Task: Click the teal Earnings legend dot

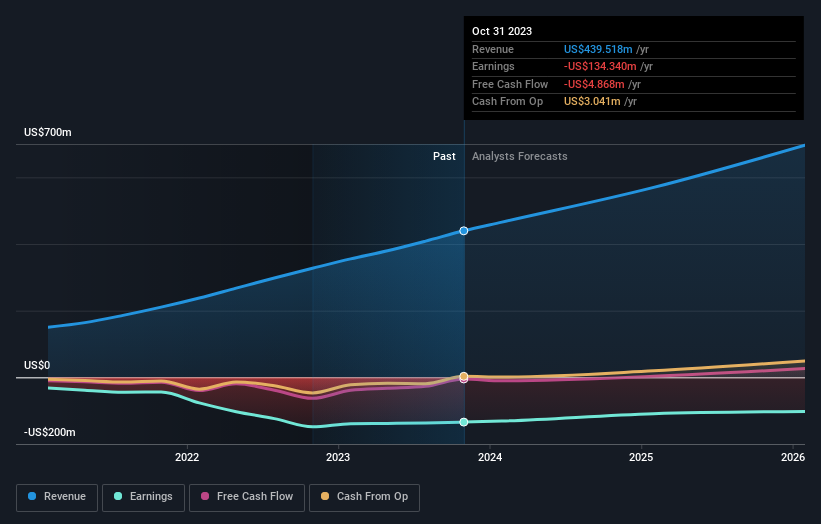Action: pyautogui.click(x=118, y=496)
